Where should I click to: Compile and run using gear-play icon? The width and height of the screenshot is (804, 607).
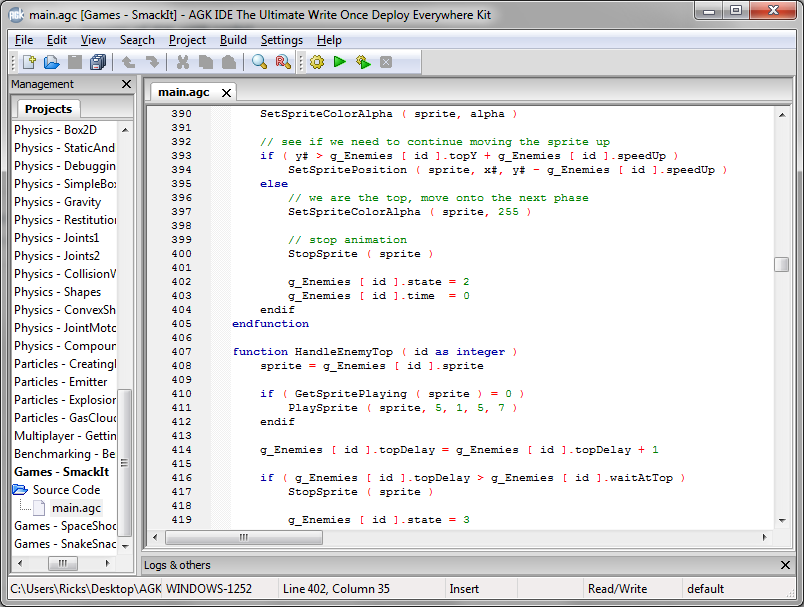tap(363, 62)
